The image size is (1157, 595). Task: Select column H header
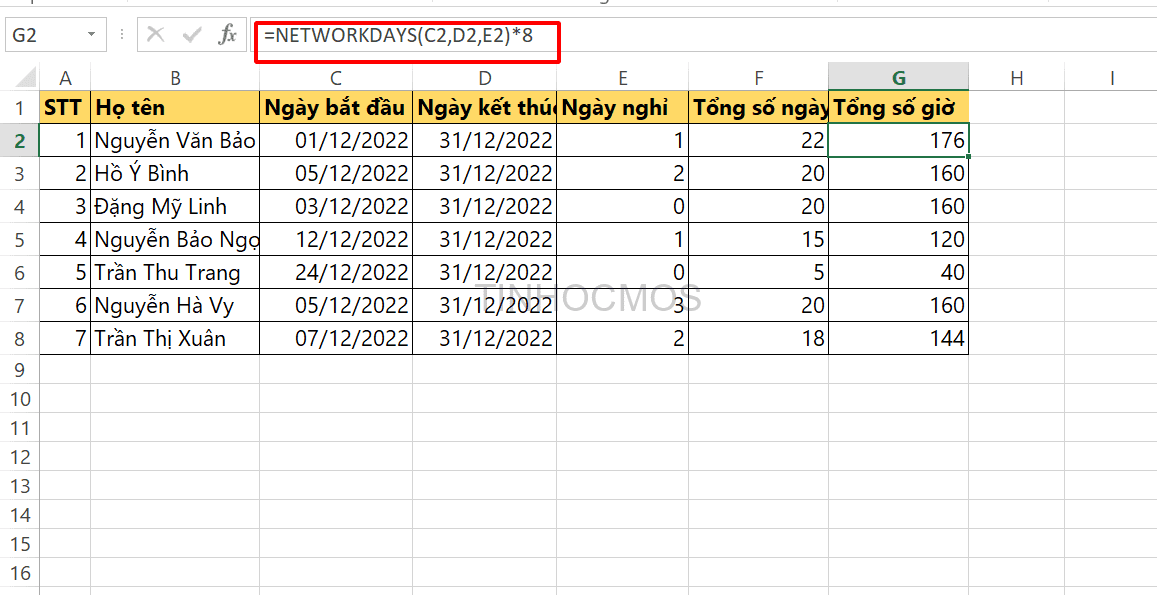pos(1017,77)
